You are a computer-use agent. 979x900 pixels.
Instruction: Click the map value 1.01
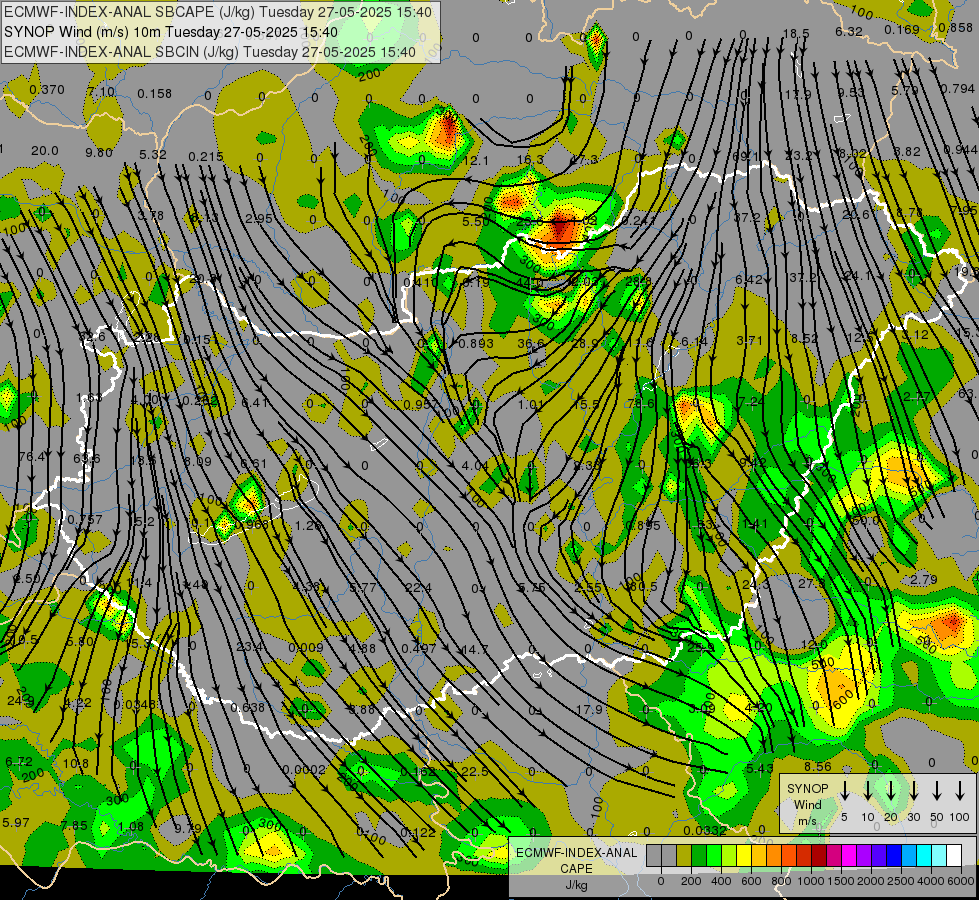[x=531, y=404]
